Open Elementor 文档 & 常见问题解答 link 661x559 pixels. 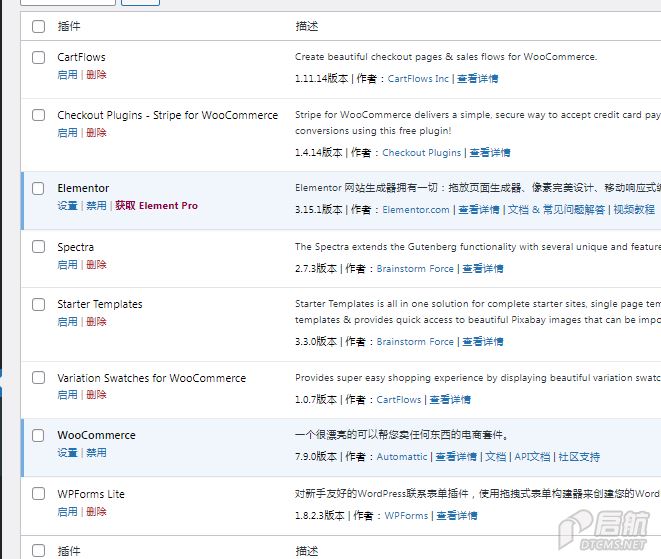[x=556, y=210]
